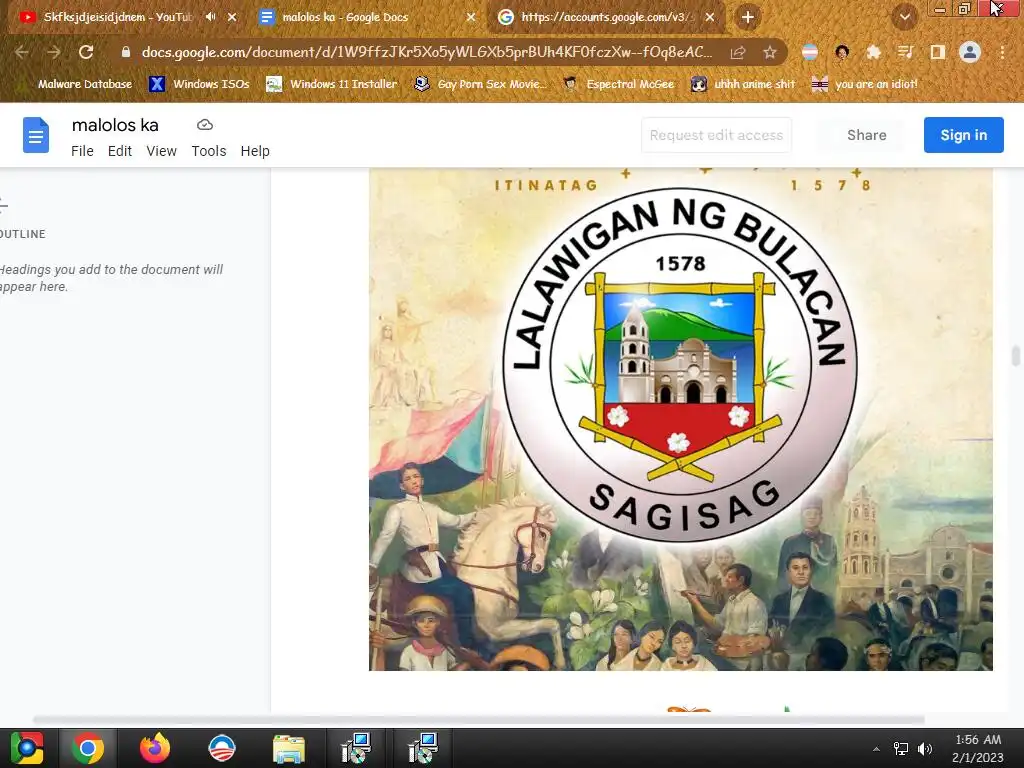The height and width of the screenshot is (768, 1024).
Task: Open the Malware Database bookmark
Action: tap(75, 84)
